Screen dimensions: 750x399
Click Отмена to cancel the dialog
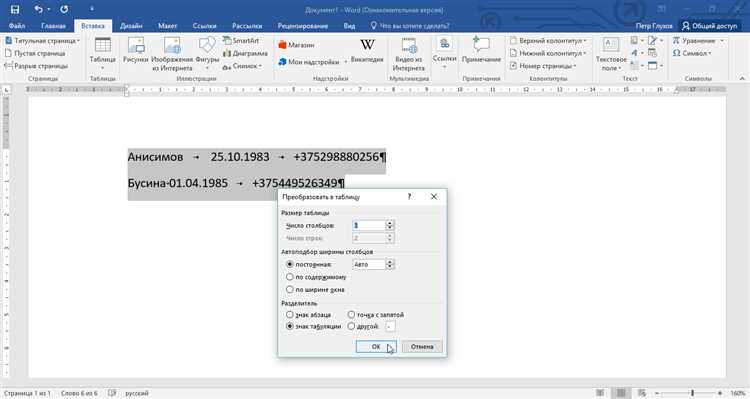coord(422,346)
